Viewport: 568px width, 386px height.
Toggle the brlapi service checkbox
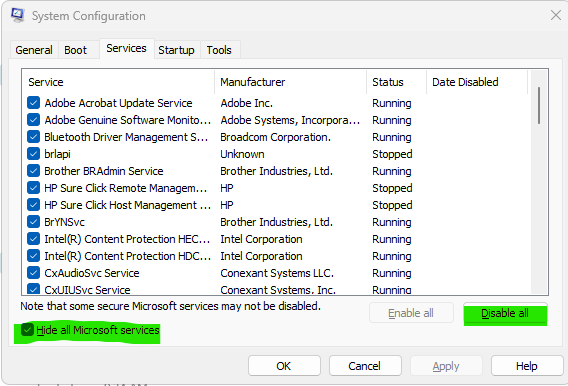[x=33, y=154]
